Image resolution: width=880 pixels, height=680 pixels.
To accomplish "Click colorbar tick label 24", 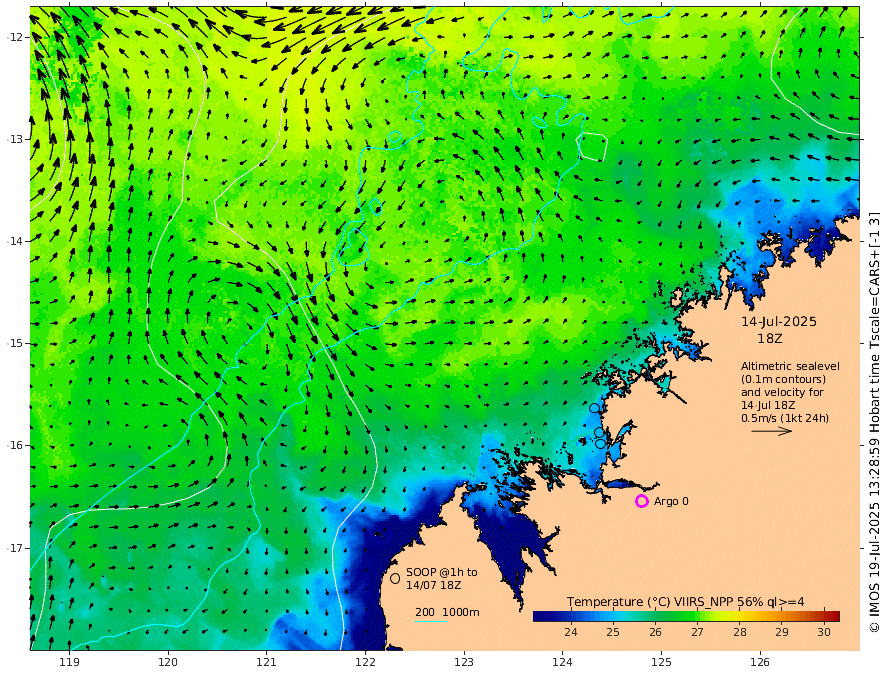I will click(x=571, y=632).
